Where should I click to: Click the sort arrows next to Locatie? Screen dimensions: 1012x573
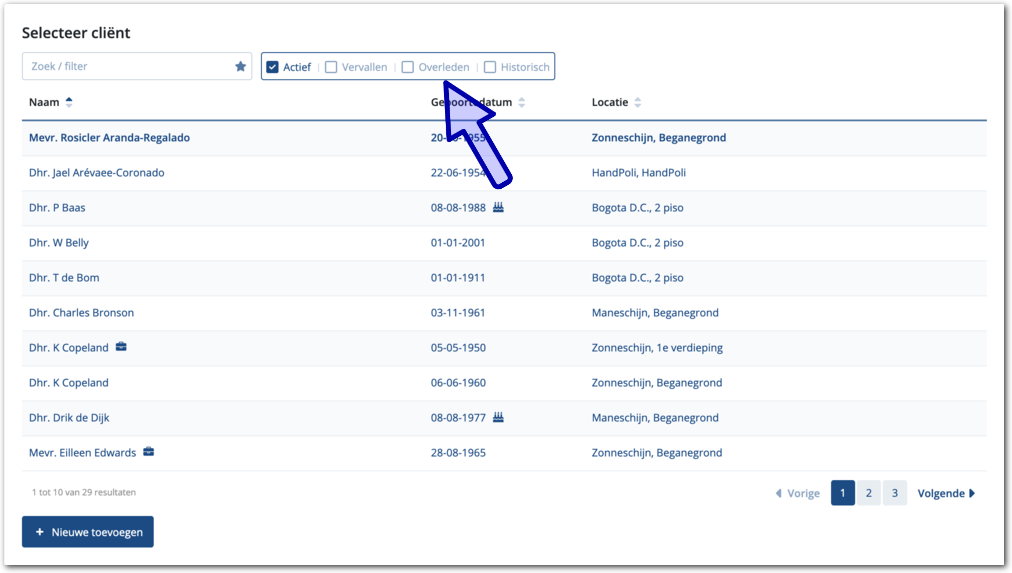pos(638,103)
